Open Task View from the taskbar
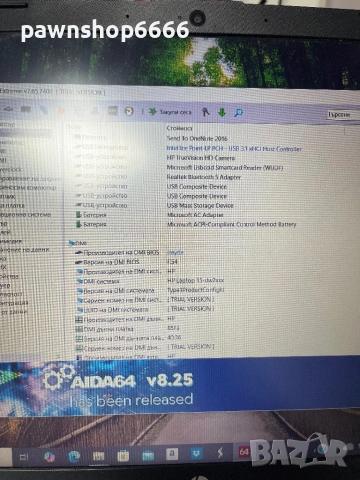The height and width of the screenshot is (480, 360). (24, 457)
